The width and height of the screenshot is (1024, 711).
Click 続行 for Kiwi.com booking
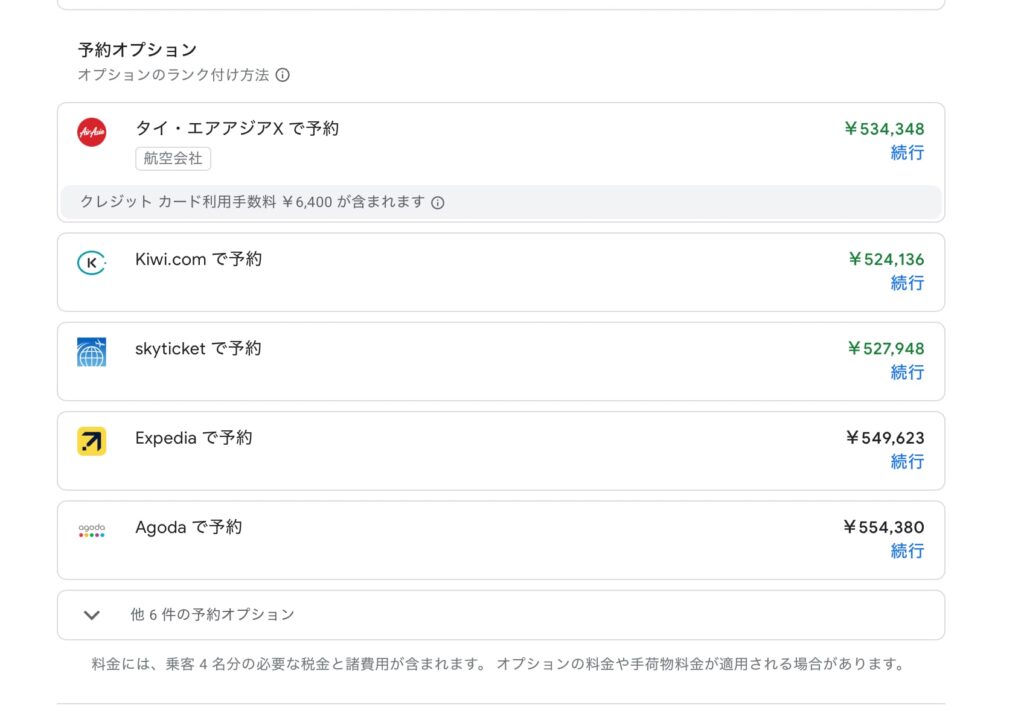(x=907, y=283)
